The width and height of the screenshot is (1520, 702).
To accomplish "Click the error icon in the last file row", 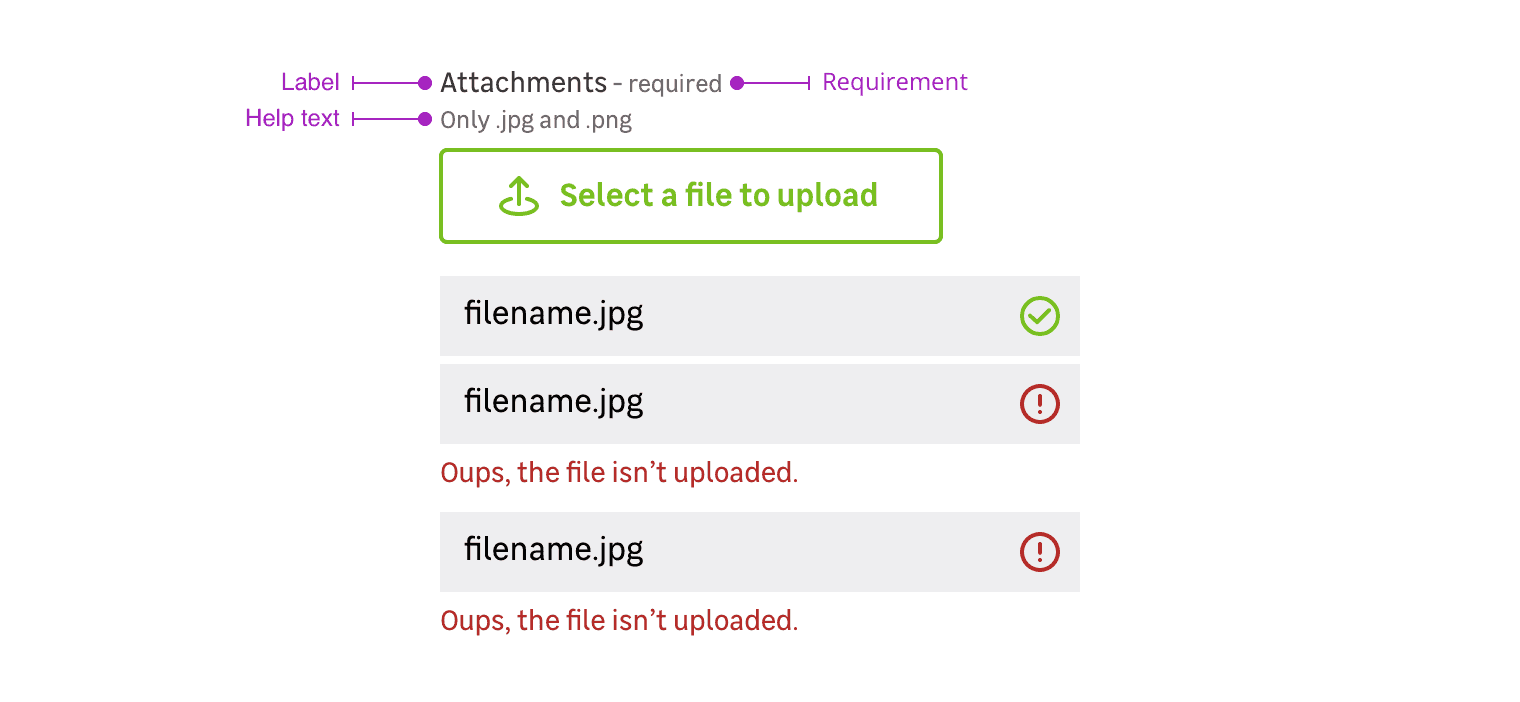I will [1039, 552].
